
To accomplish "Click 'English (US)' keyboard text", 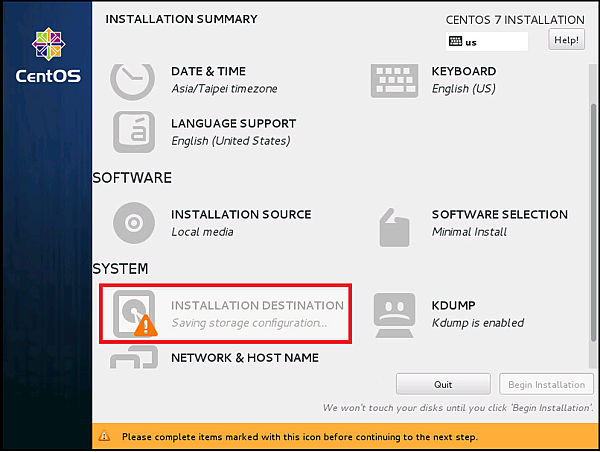I will tap(464, 89).
